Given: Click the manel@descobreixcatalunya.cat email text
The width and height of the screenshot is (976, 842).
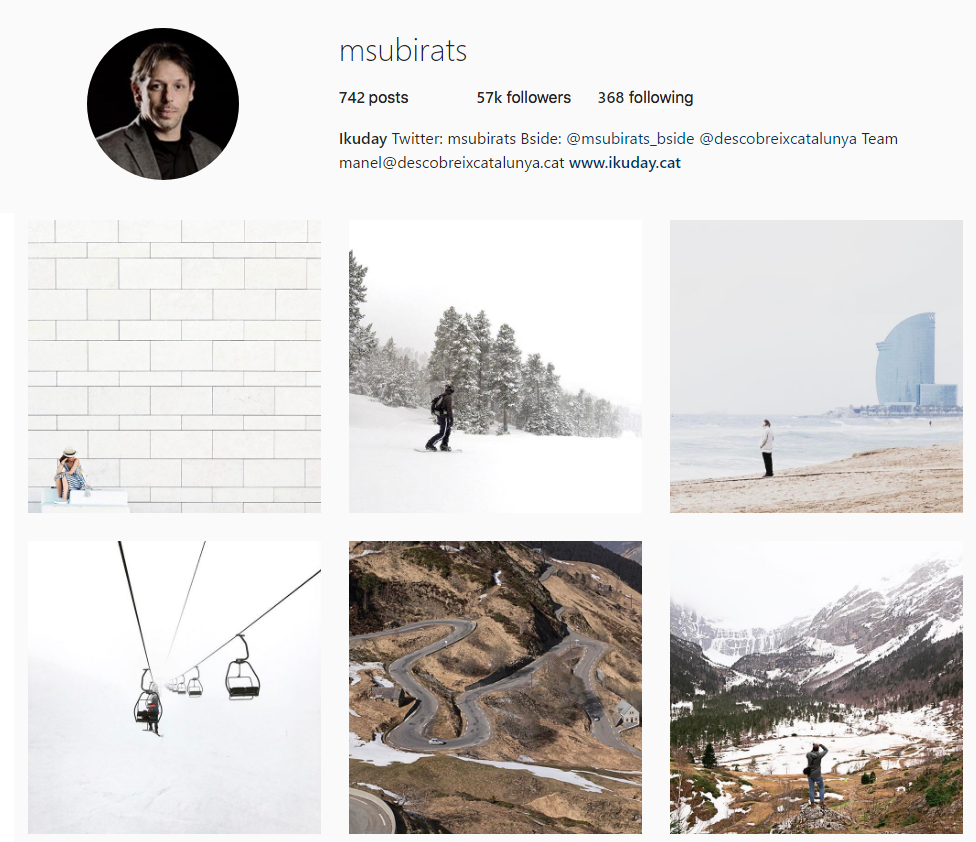Looking at the screenshot, I should point(451,163).
